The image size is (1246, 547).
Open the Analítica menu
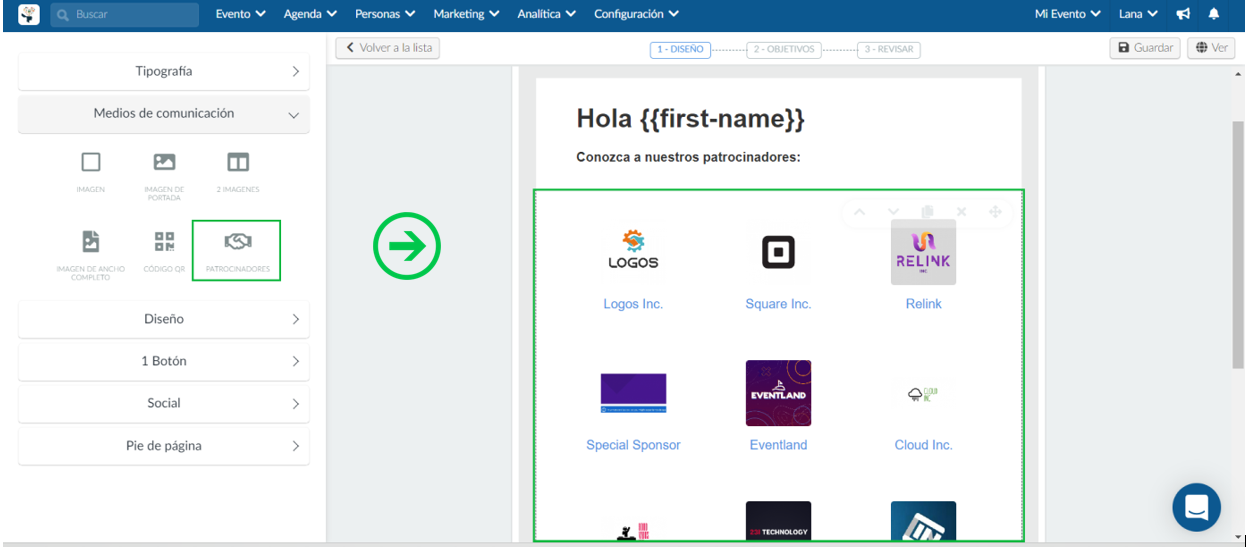click(x=547, y=15)
